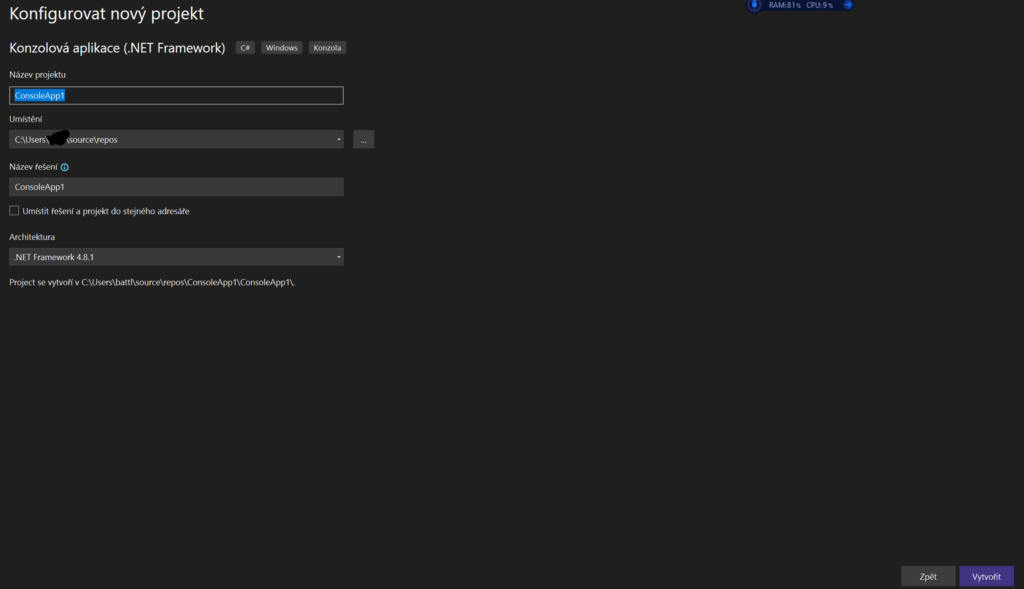Enable placing solution and project in same directory
1024x589 pixels.
[x=14, y=211]
